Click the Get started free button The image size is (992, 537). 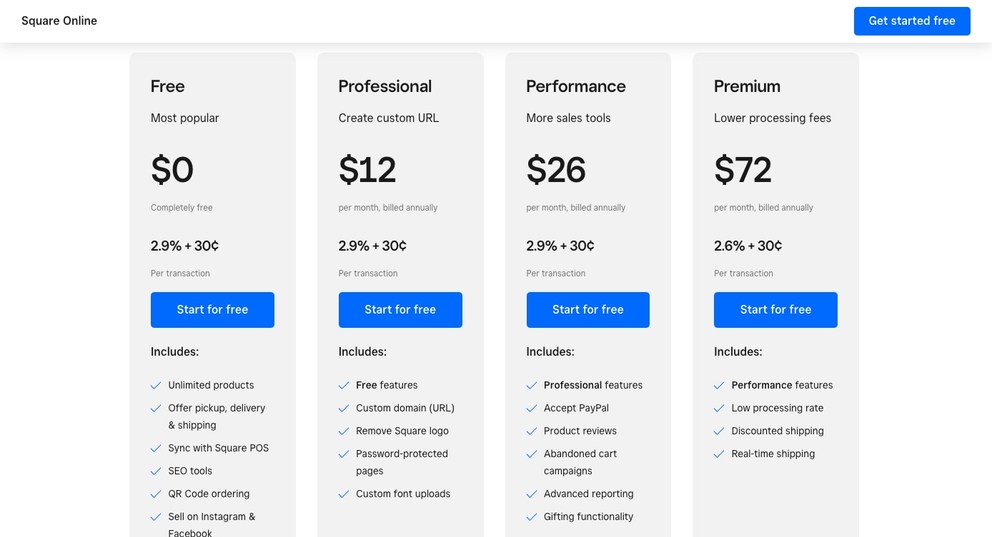pos(911,21)
